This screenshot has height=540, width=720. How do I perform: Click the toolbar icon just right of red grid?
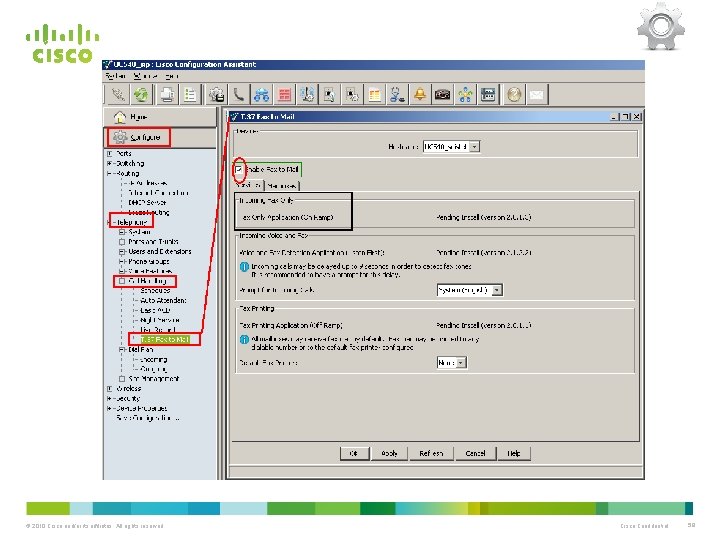[307, 95]
